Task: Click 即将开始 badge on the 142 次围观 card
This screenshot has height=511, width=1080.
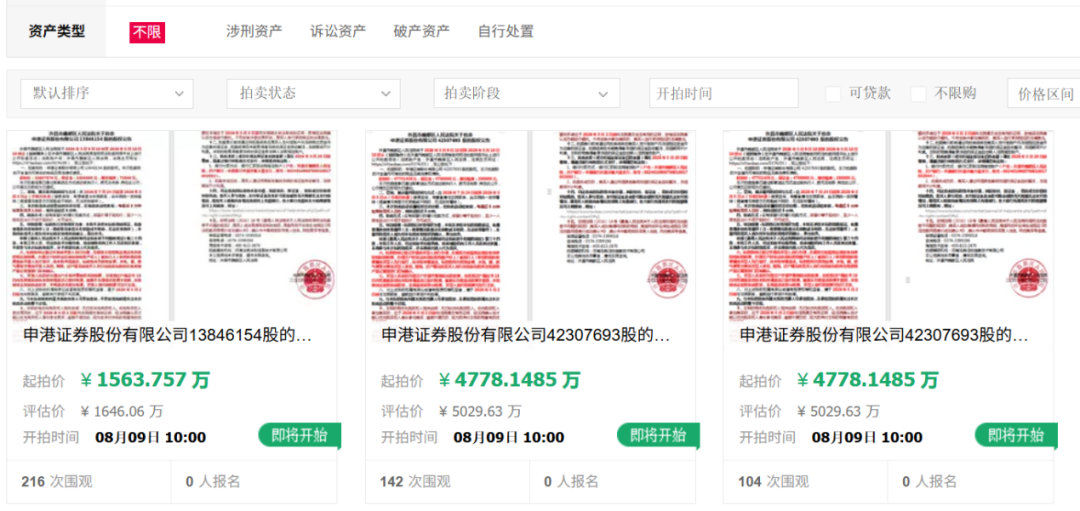Action: tap(658, 436)
